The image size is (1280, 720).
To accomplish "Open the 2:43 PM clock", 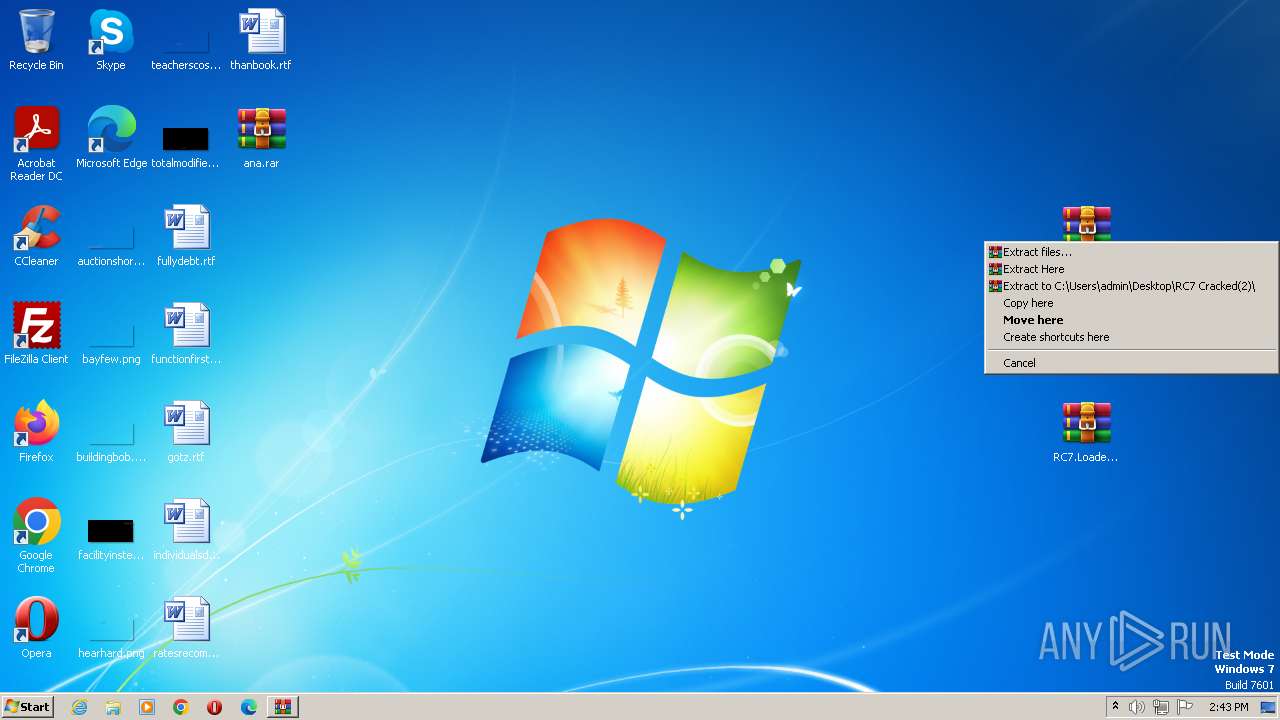I will point(1228,707).
